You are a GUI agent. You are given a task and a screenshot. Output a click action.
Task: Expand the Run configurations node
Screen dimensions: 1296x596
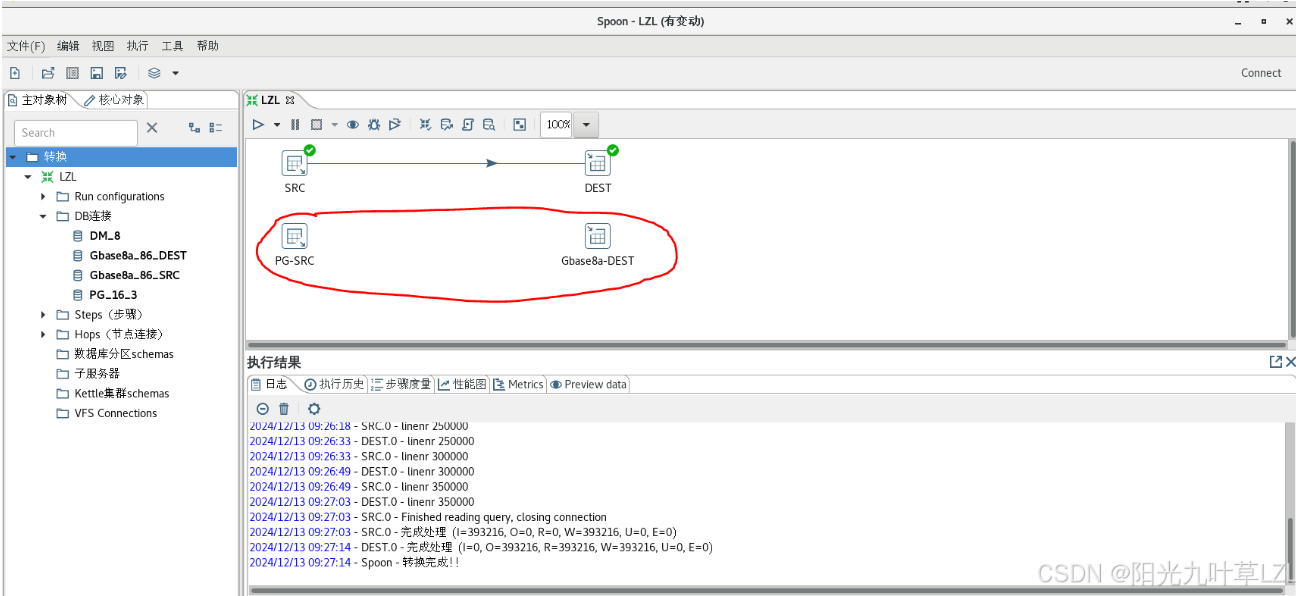click(x=43, y=197)
